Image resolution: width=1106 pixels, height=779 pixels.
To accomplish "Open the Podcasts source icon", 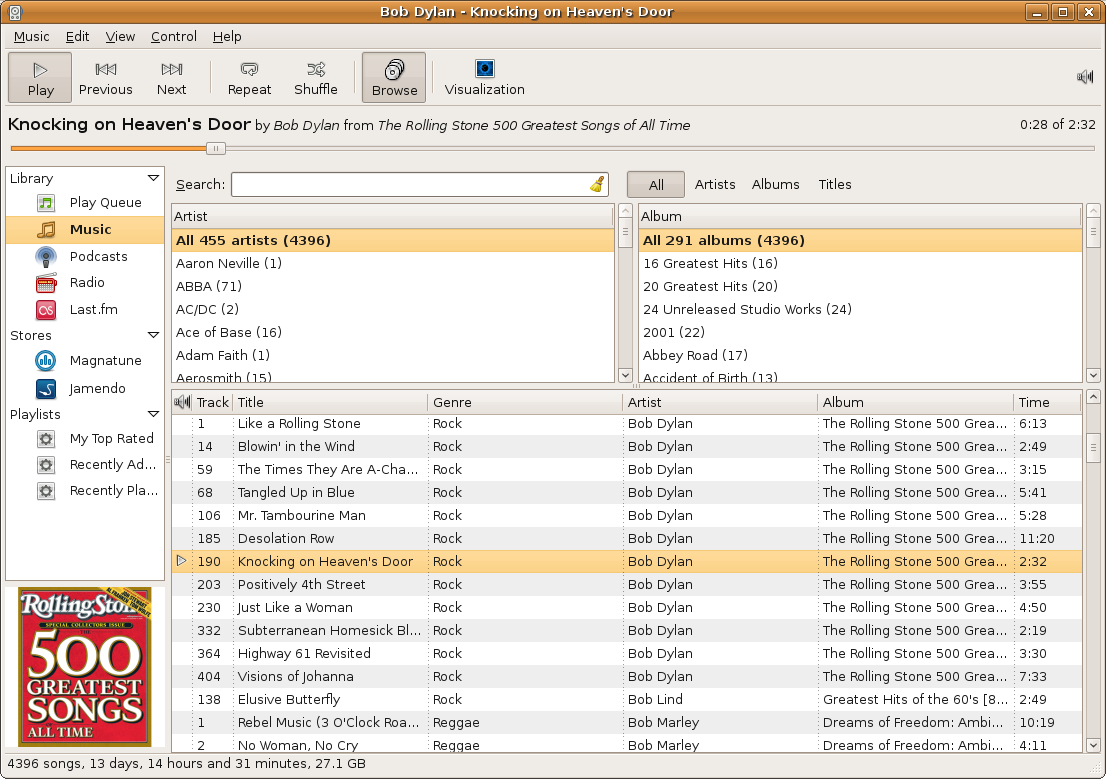I will 46,256.
